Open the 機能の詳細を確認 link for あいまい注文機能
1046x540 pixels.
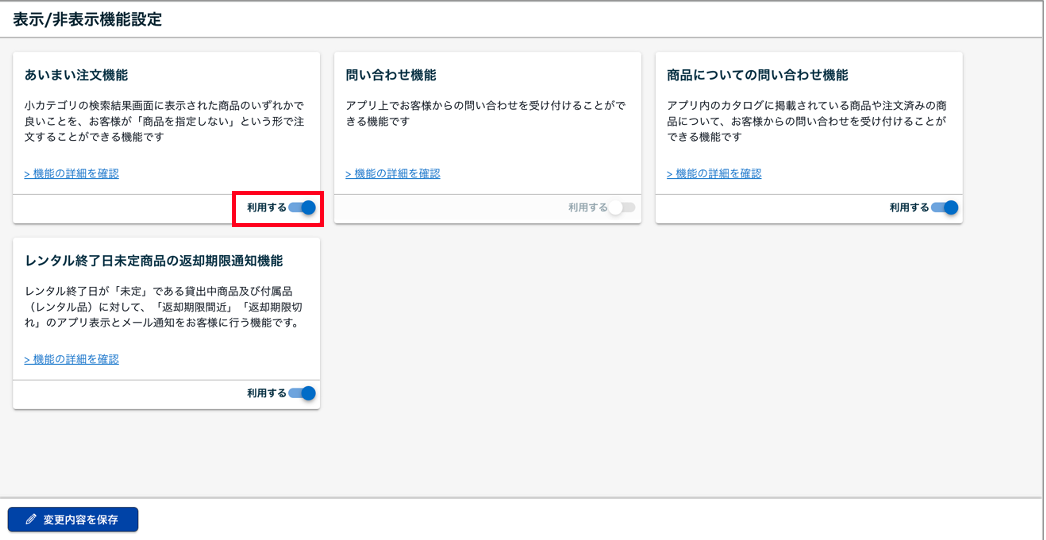(x=72, y=174)
